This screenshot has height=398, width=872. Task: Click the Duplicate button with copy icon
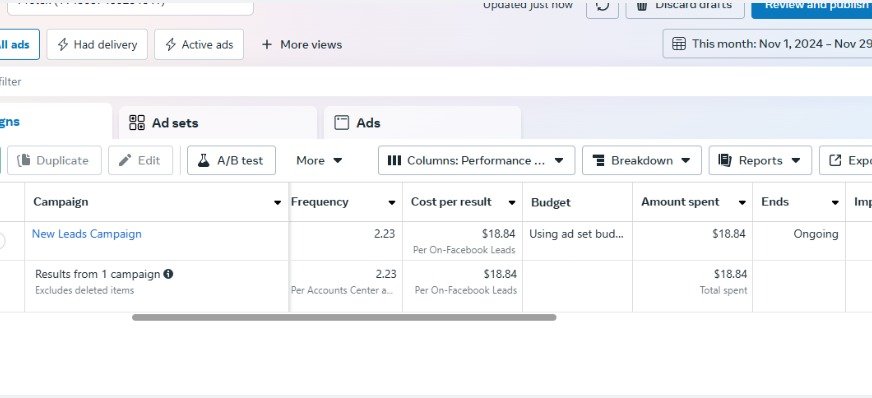54,160
